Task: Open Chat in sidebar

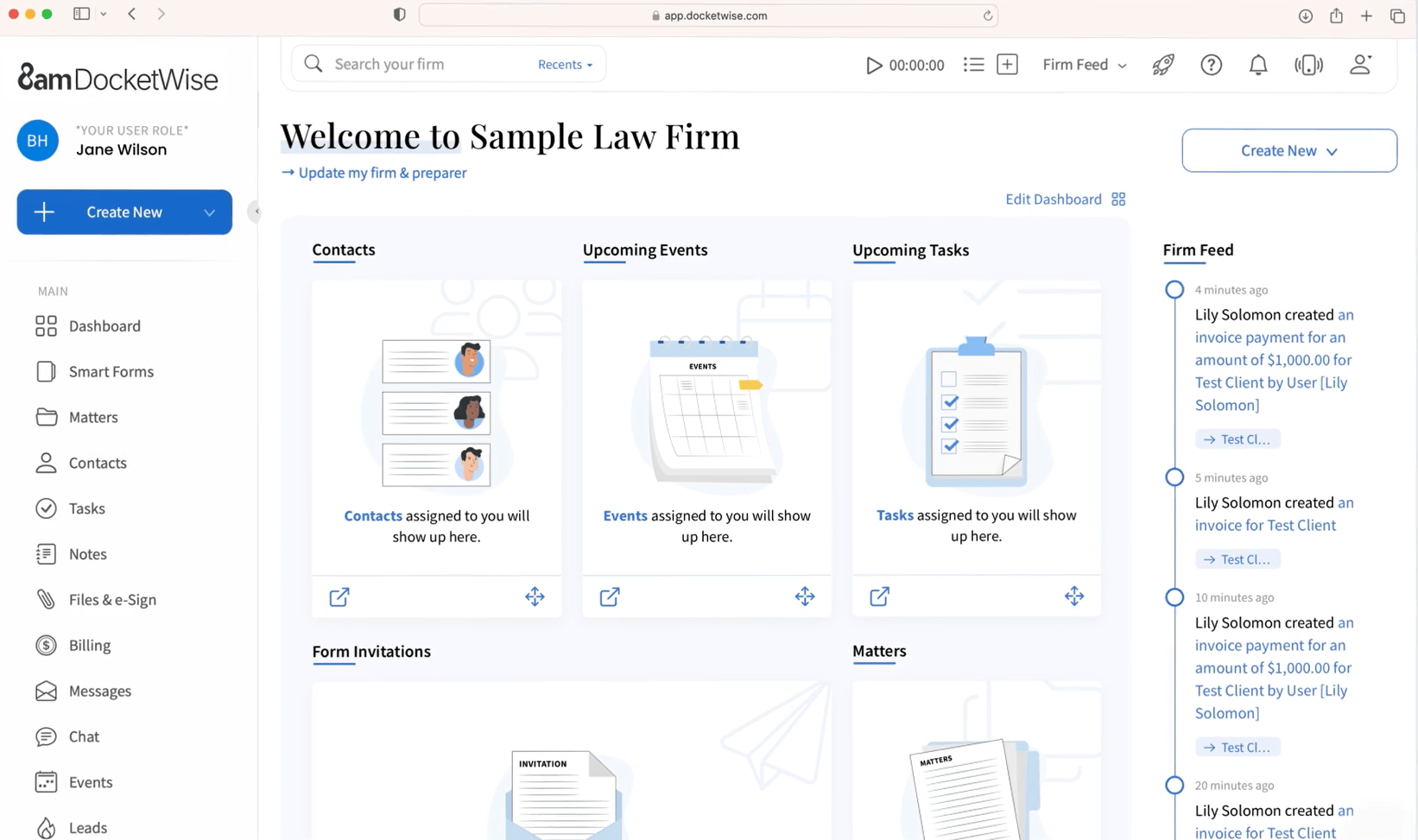Action: (x=66, y=736)
